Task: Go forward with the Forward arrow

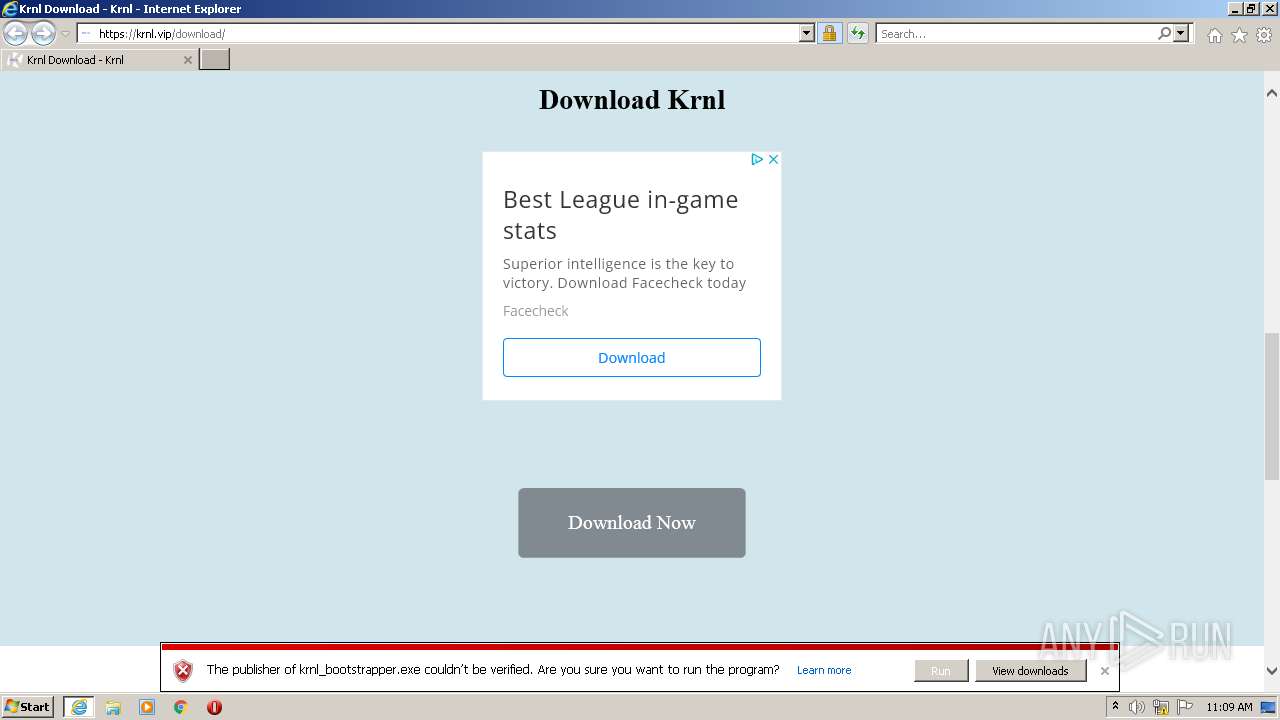Action: click(43, 34)
